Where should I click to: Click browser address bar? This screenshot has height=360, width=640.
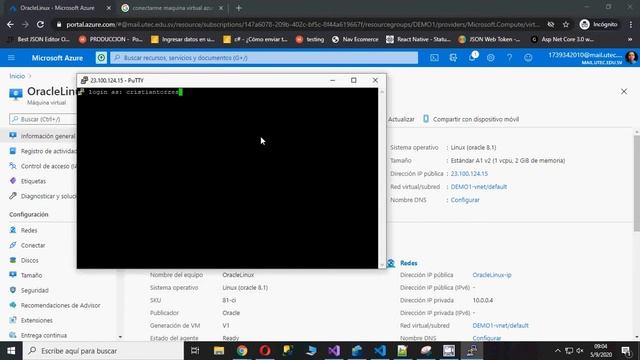click(x=303, y=24)
